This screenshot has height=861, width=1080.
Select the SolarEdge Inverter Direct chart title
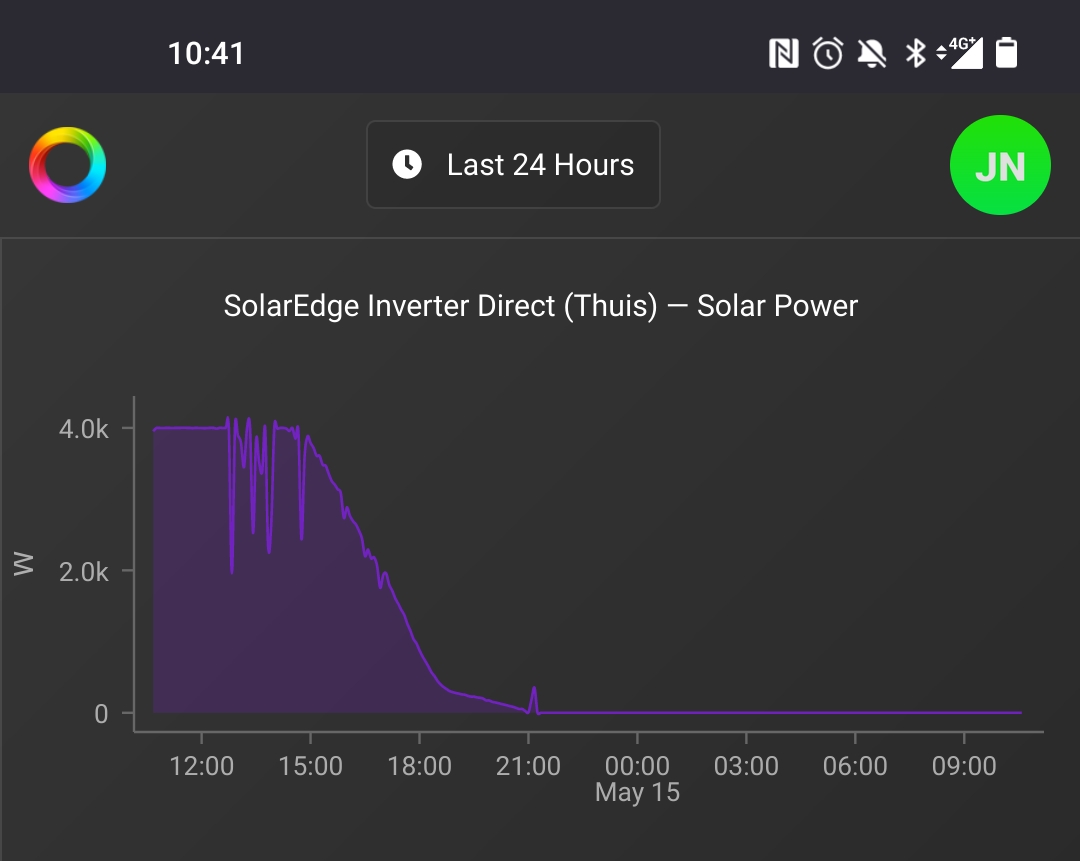[x=541, y=306]
